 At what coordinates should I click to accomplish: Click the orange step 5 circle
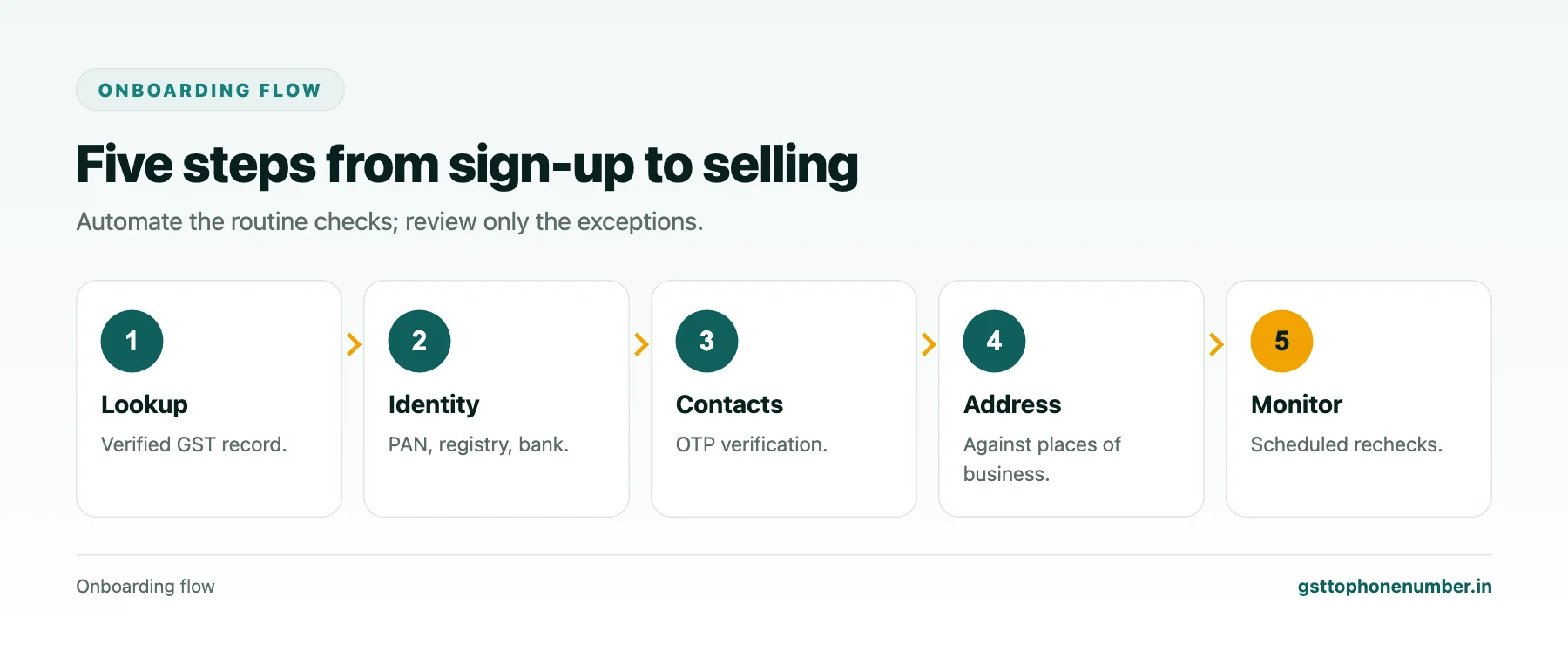(x=1281, y=341)
